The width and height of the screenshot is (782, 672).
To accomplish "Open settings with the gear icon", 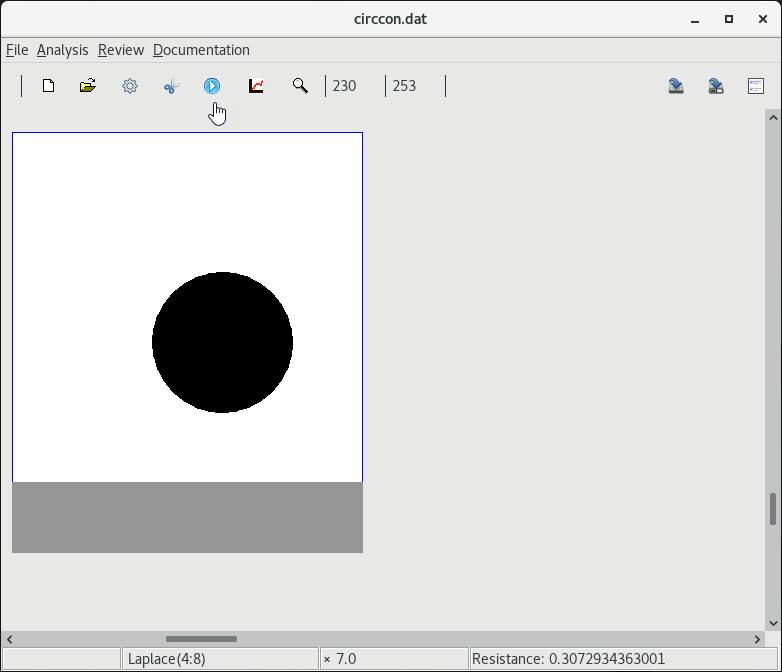I will coord(130,86).
